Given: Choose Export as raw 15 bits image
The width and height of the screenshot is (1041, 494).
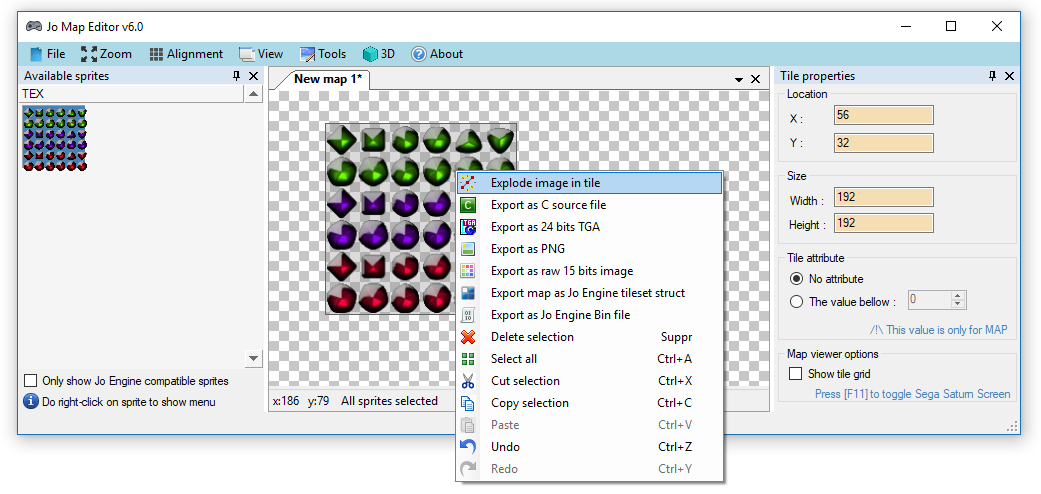Looking at the screenshot, I should point(590,271).
